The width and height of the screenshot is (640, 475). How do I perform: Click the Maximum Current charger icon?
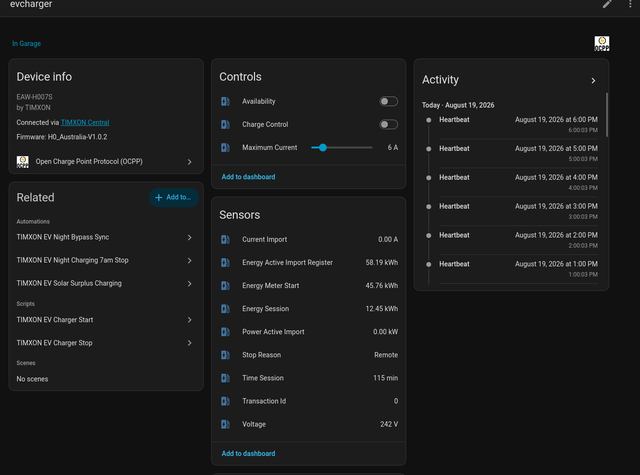click(x=225, y=147)
